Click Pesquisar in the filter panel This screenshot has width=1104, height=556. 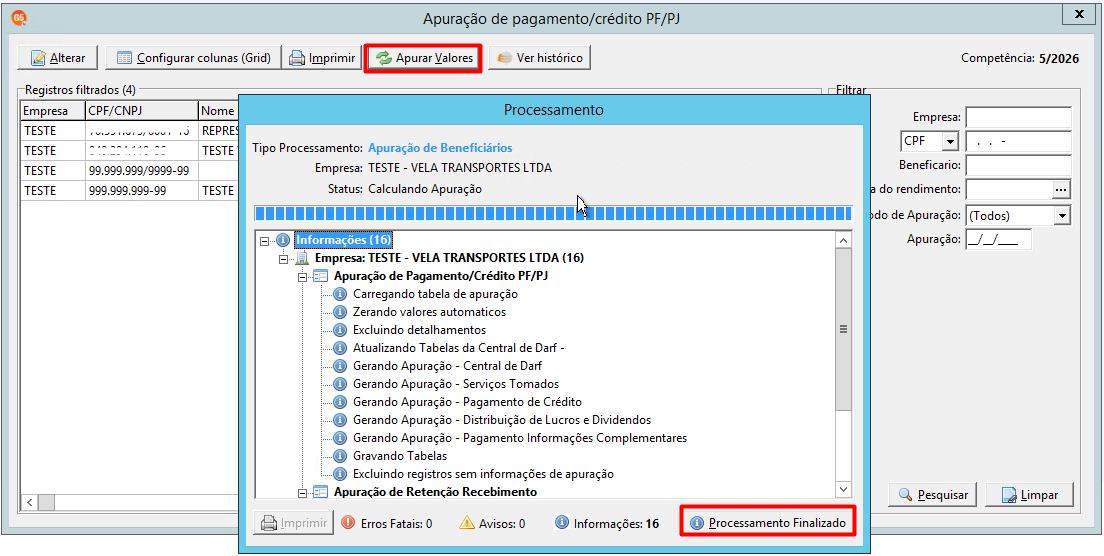click(x=933, y=495)
